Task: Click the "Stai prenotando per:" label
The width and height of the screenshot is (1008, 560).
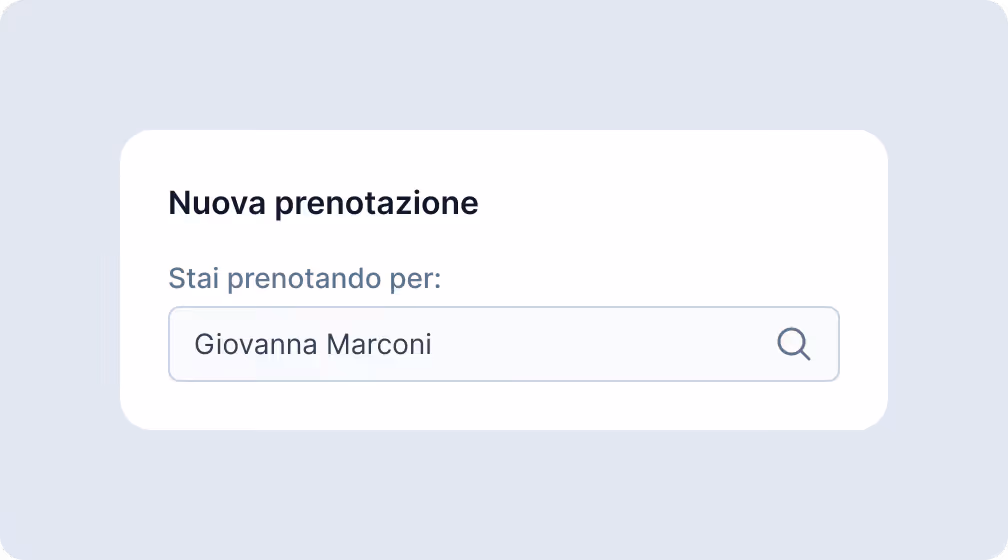Action: coord(304,277)
